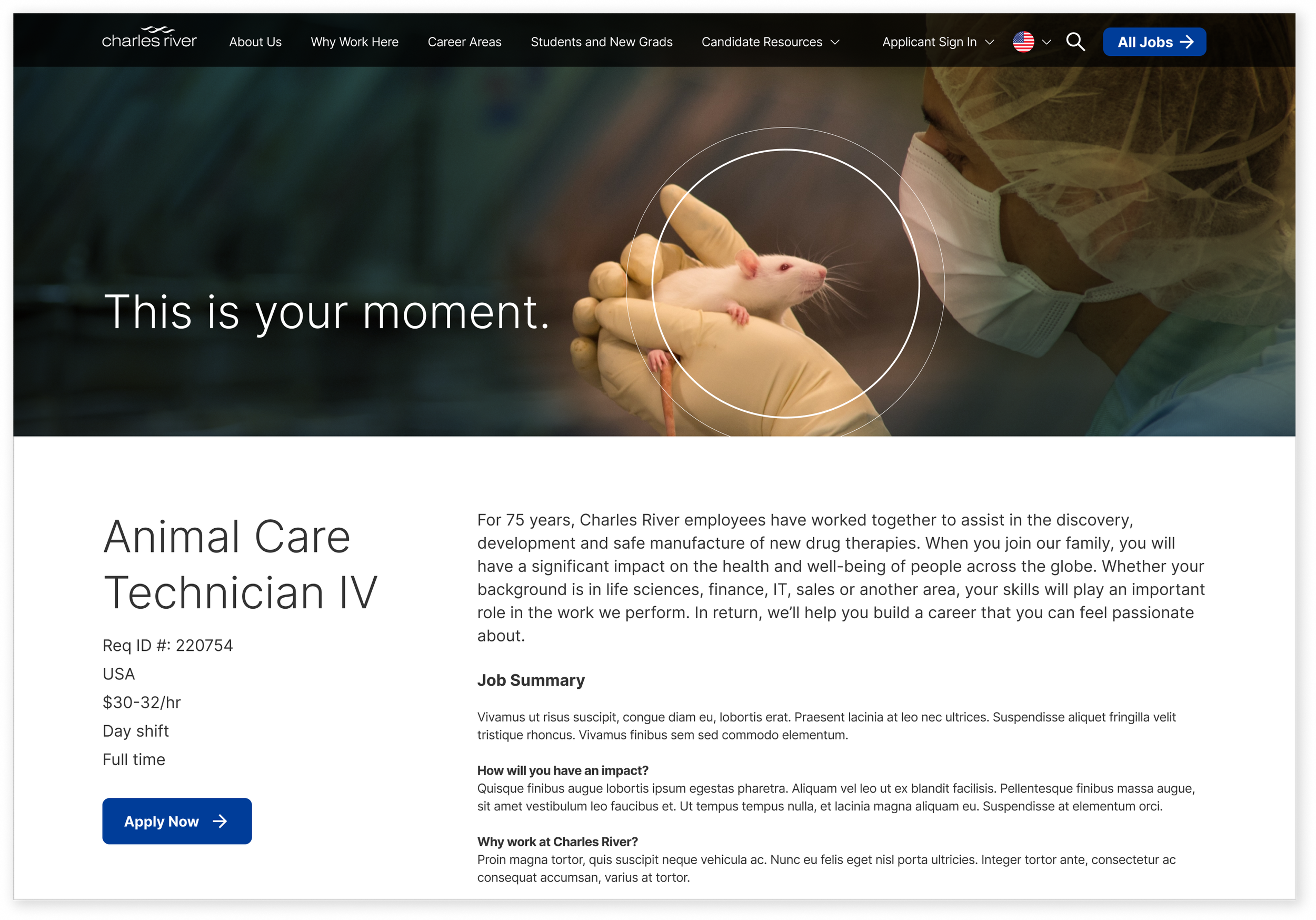
Task: Visit Students and New Grads page
Action: coord(601,42)
